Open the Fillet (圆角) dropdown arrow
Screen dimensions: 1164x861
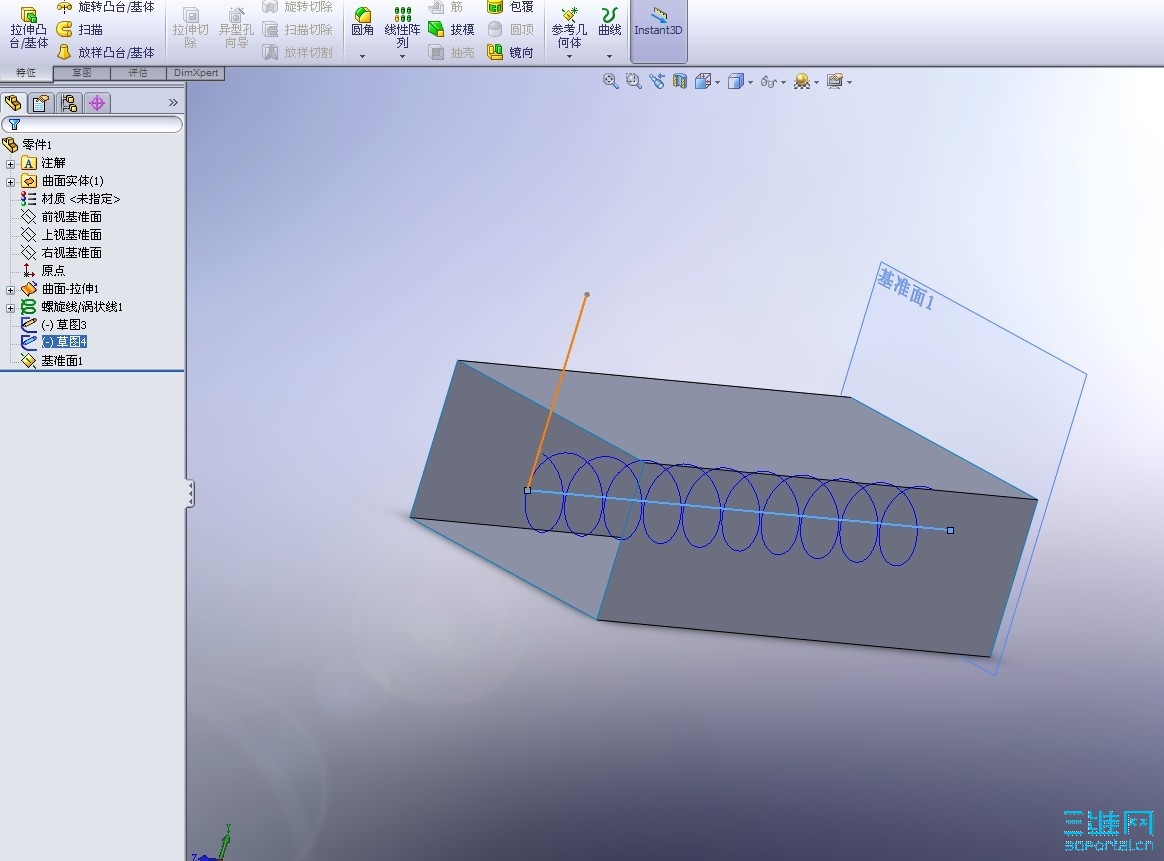(362, 56)
